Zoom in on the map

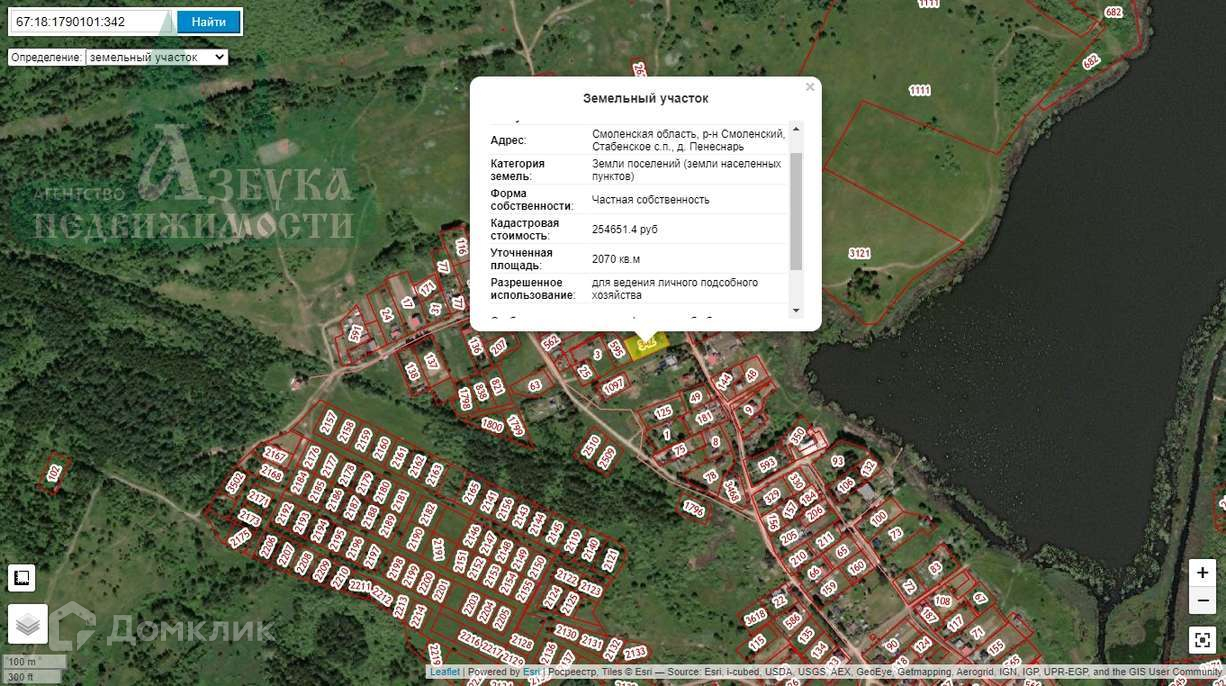[x=1203, y=573]
